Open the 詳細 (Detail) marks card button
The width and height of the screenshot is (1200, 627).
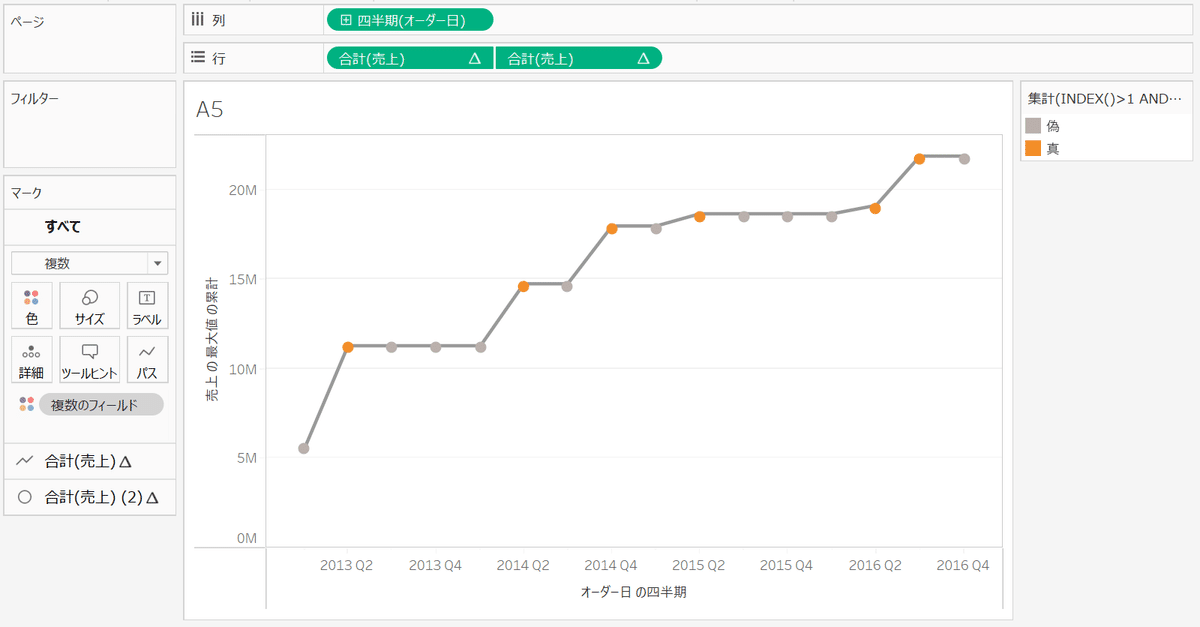32,359
